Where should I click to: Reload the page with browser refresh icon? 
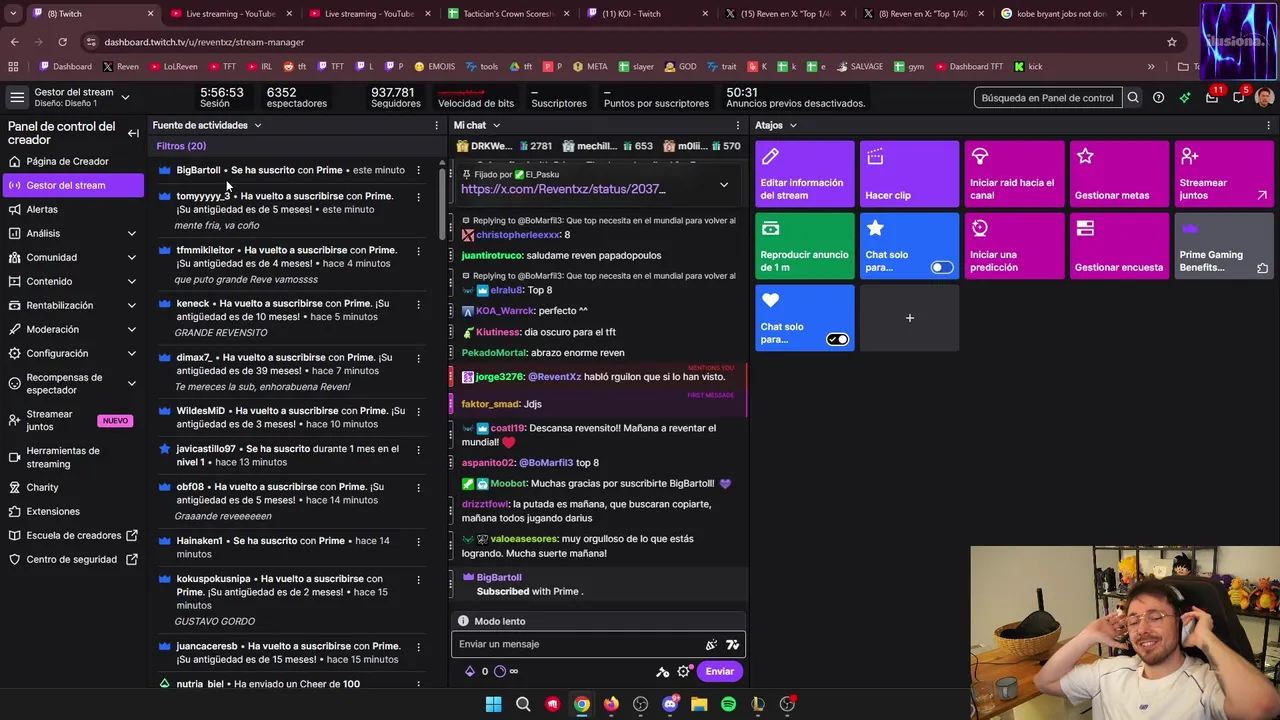point(62,42)
